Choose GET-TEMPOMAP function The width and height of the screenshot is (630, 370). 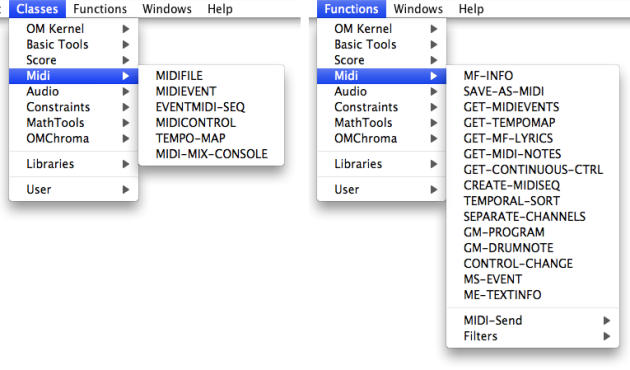533,123
